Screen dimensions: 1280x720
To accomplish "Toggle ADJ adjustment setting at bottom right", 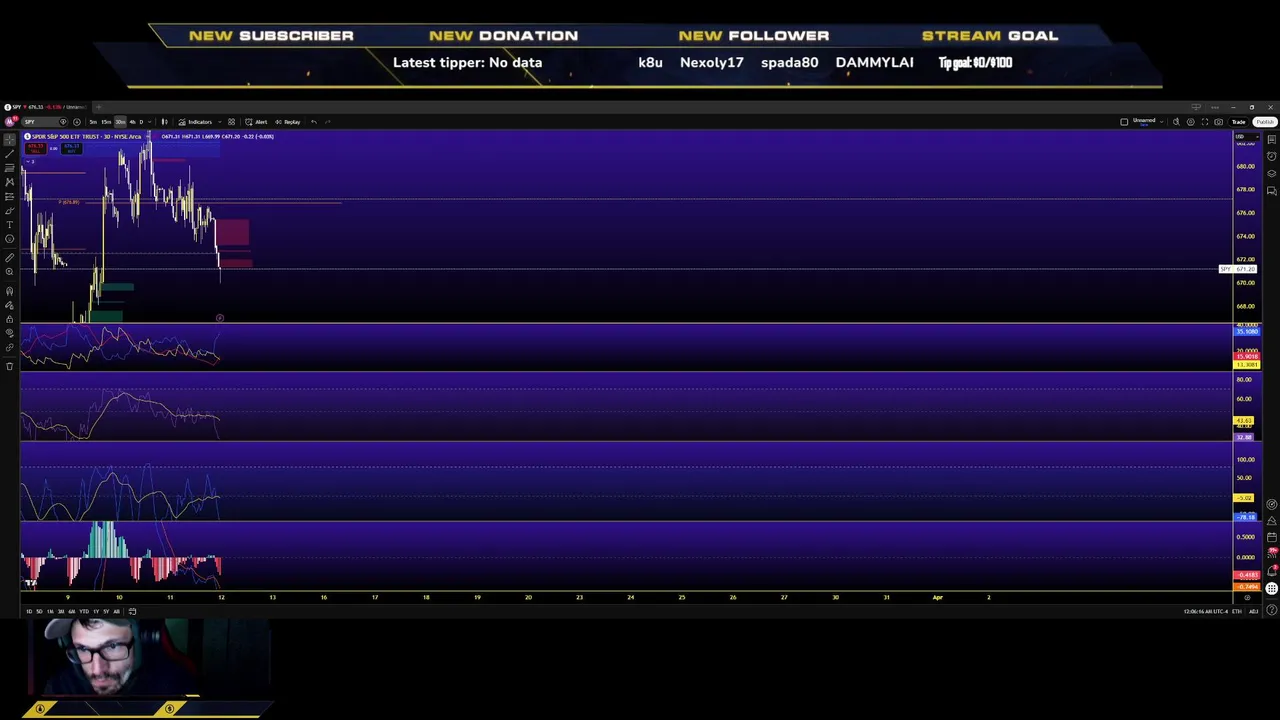I will (x=1254, y=611).
